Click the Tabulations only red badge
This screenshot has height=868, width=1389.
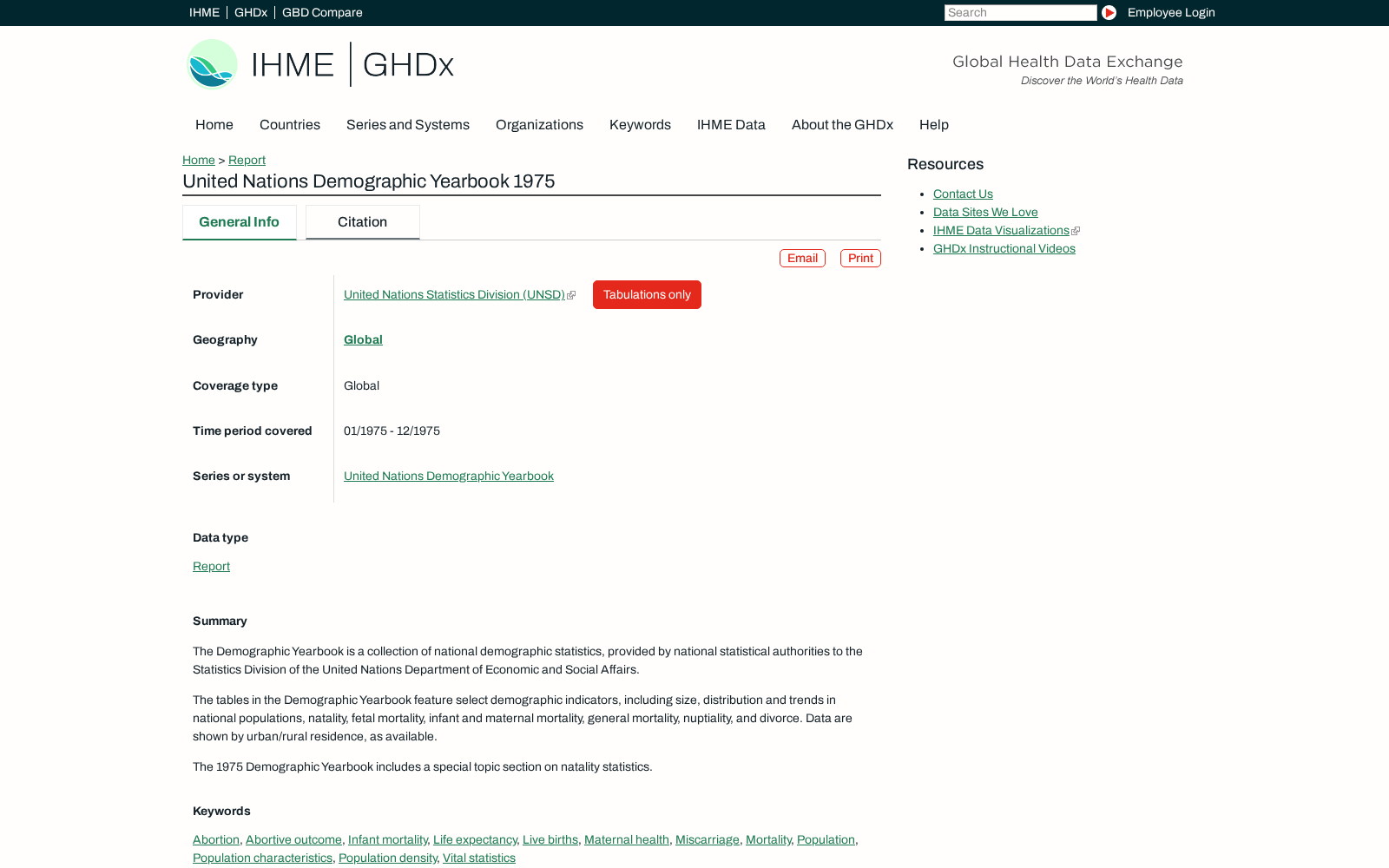coord(647,295)
